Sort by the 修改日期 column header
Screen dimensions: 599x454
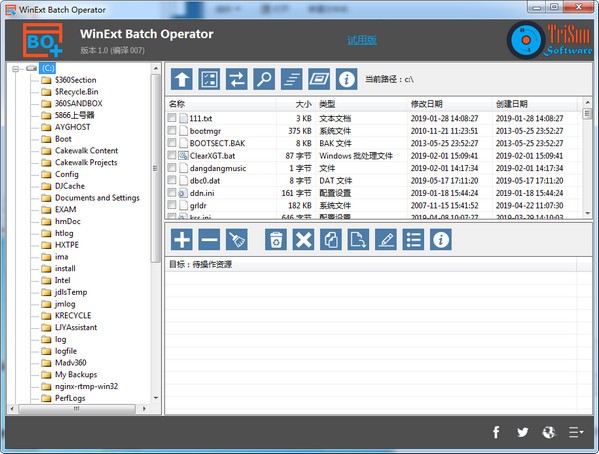(450, 104)
